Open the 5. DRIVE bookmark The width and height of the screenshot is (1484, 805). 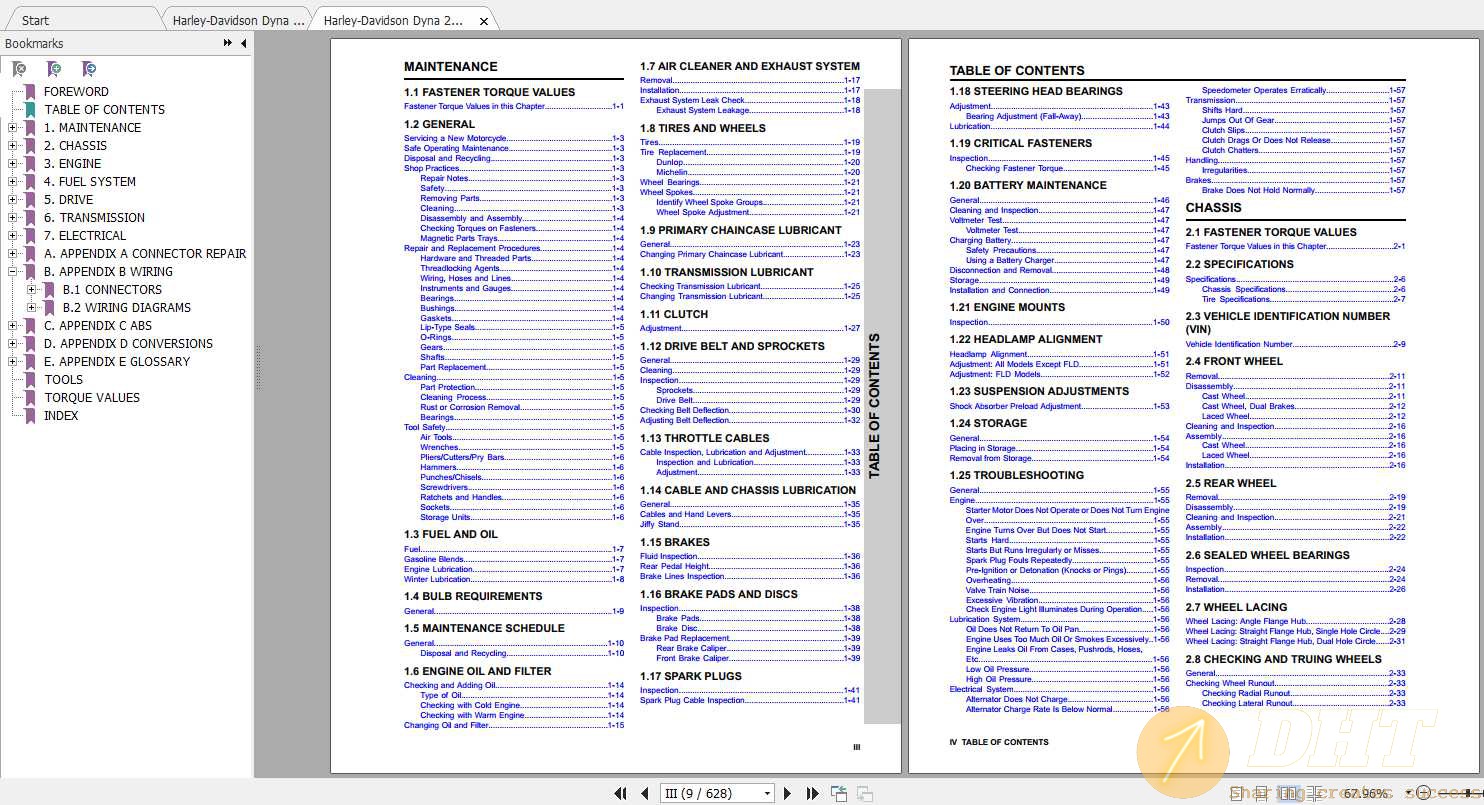[x=69, y=200]
